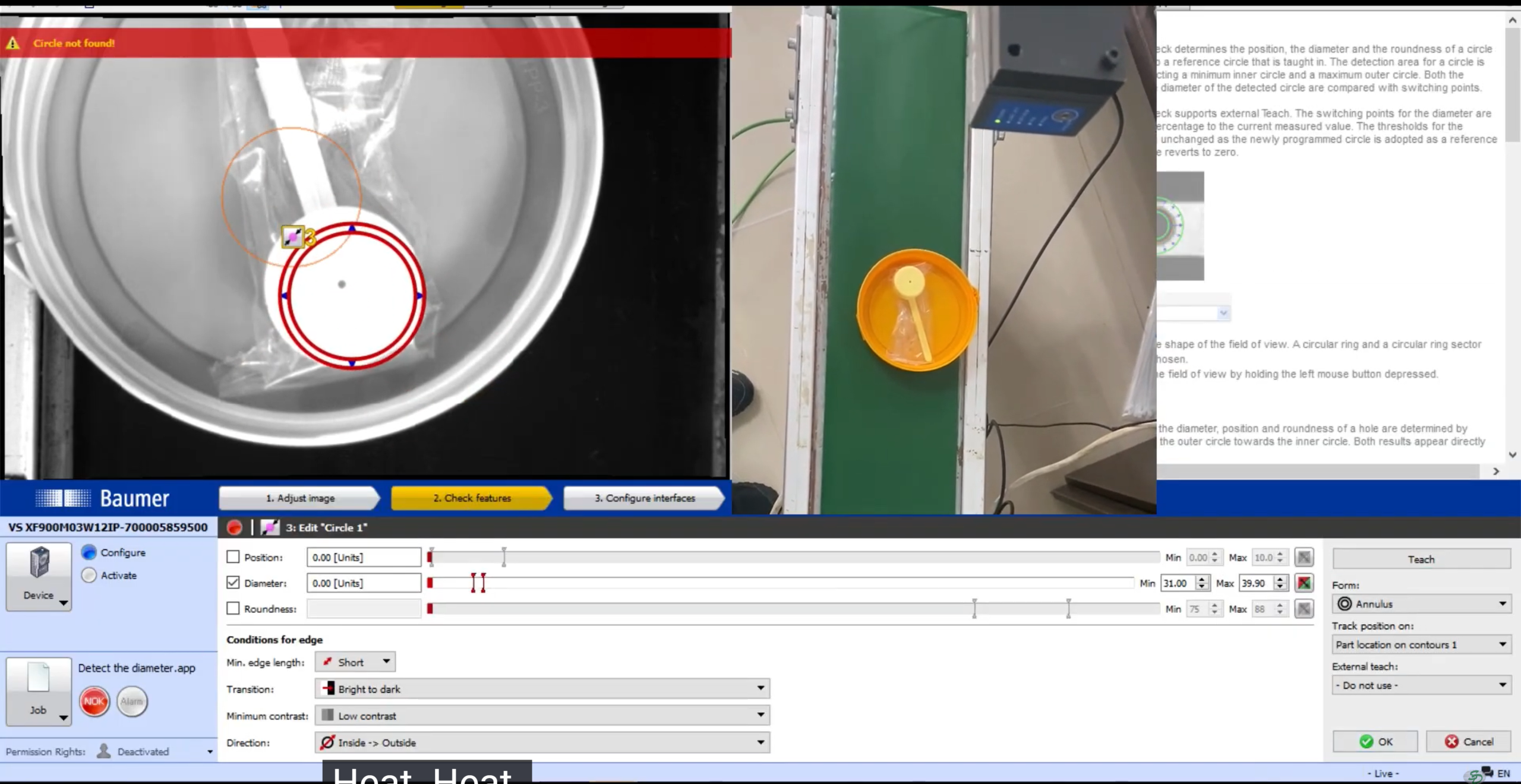Open the Direction dropdown

542,742
